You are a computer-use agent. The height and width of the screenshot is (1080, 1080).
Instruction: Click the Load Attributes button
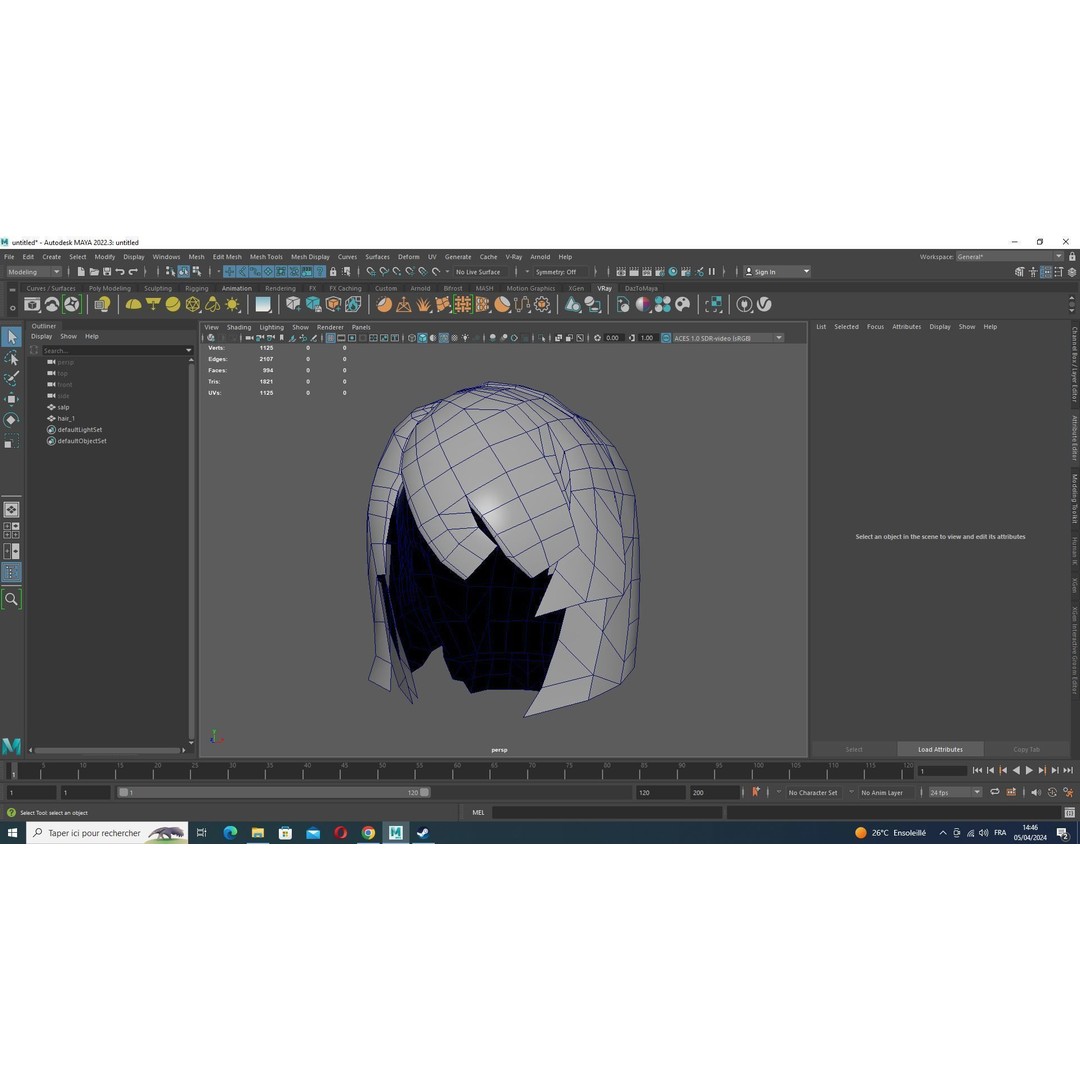pos(940,749)
